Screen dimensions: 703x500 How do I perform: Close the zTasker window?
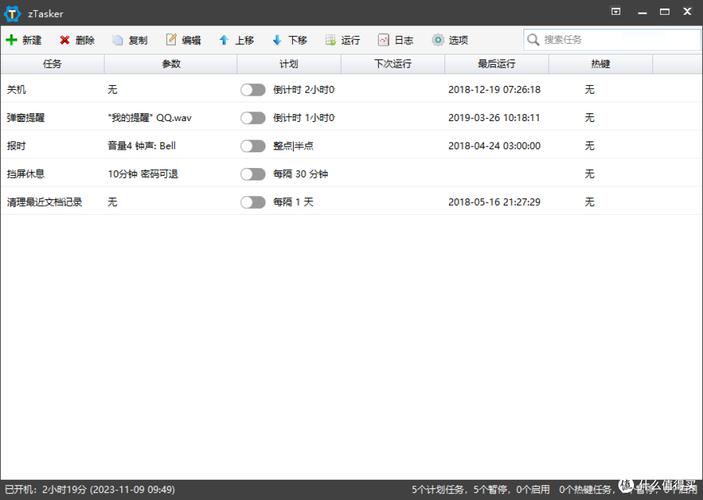click(x=687, y=12)
